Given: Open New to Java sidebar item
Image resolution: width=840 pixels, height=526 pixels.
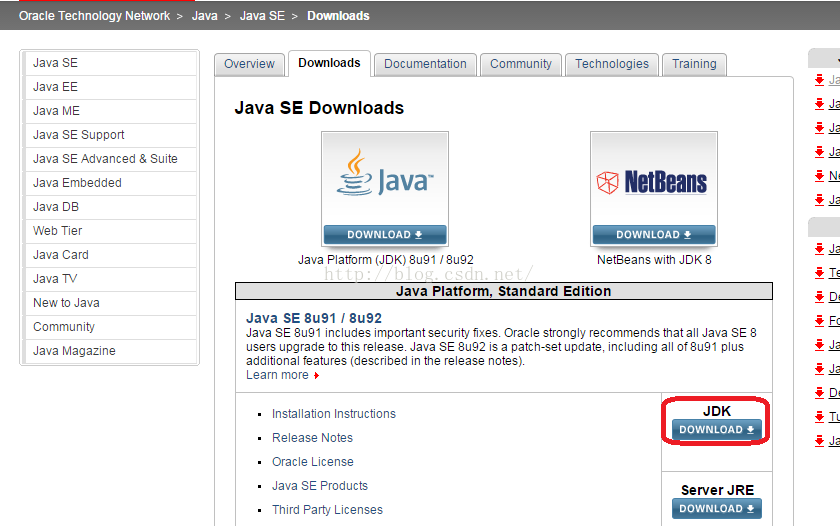Looking at the screenshot, I should tap(110, 303).
